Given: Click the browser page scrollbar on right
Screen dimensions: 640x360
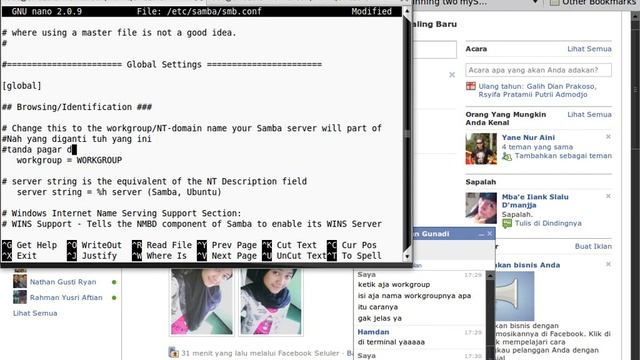Looking at the screenshot, I should pyautogui.click(x=635, y=90).
